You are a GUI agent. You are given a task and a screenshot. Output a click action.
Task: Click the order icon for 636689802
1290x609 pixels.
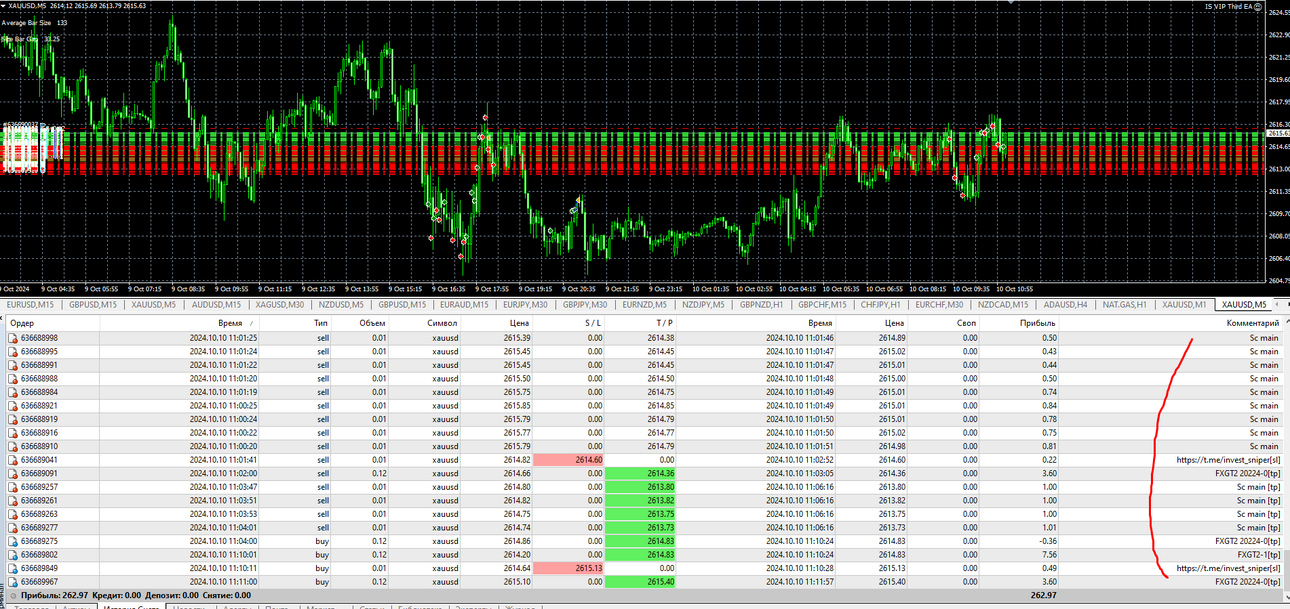13,554
